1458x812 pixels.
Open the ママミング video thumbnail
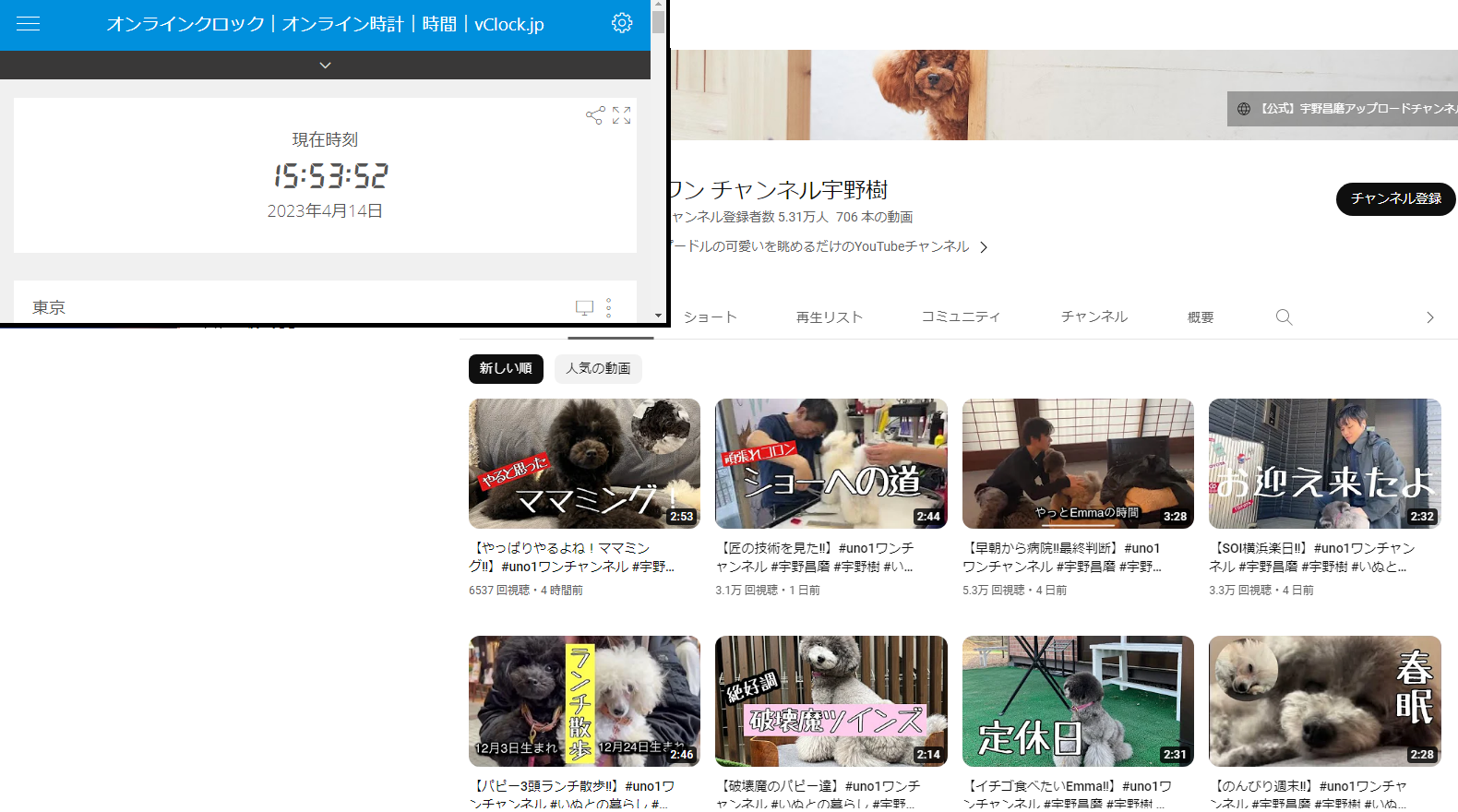coord(584,463)
